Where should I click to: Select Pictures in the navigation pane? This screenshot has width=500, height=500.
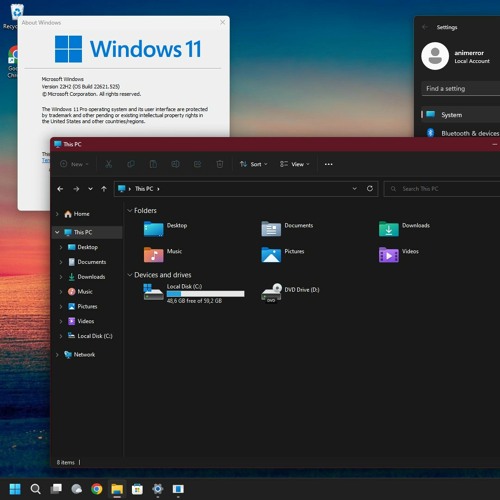[x=82, y=306]
